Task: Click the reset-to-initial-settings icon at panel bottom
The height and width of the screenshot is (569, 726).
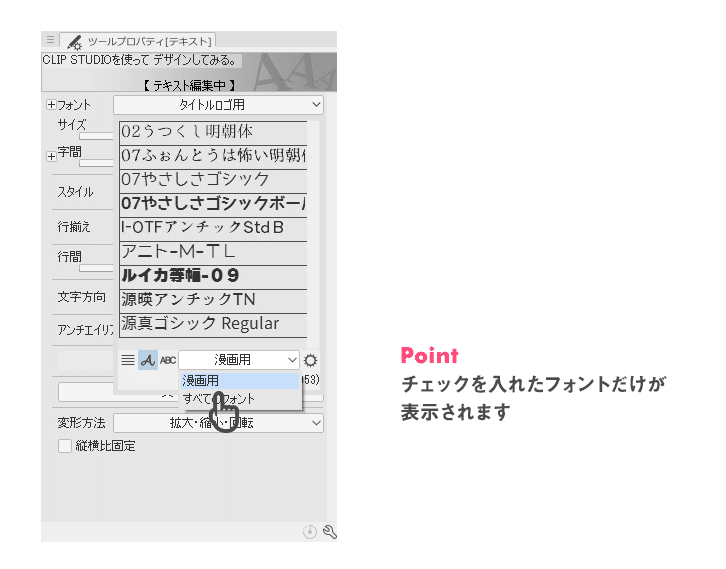Action: [x=310, y=531]
